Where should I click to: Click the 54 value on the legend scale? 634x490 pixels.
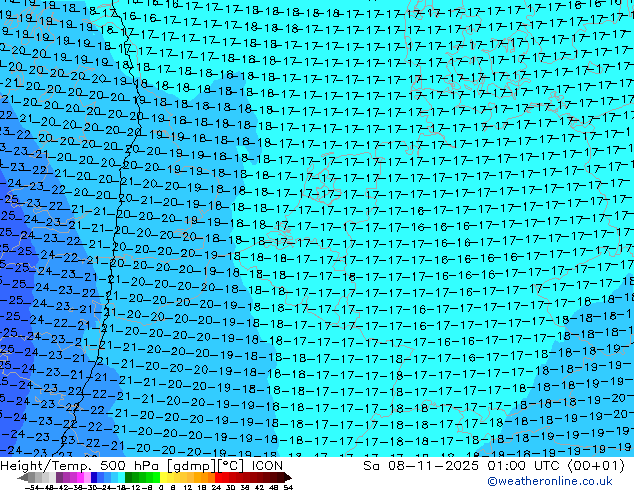tap(287, 488)
